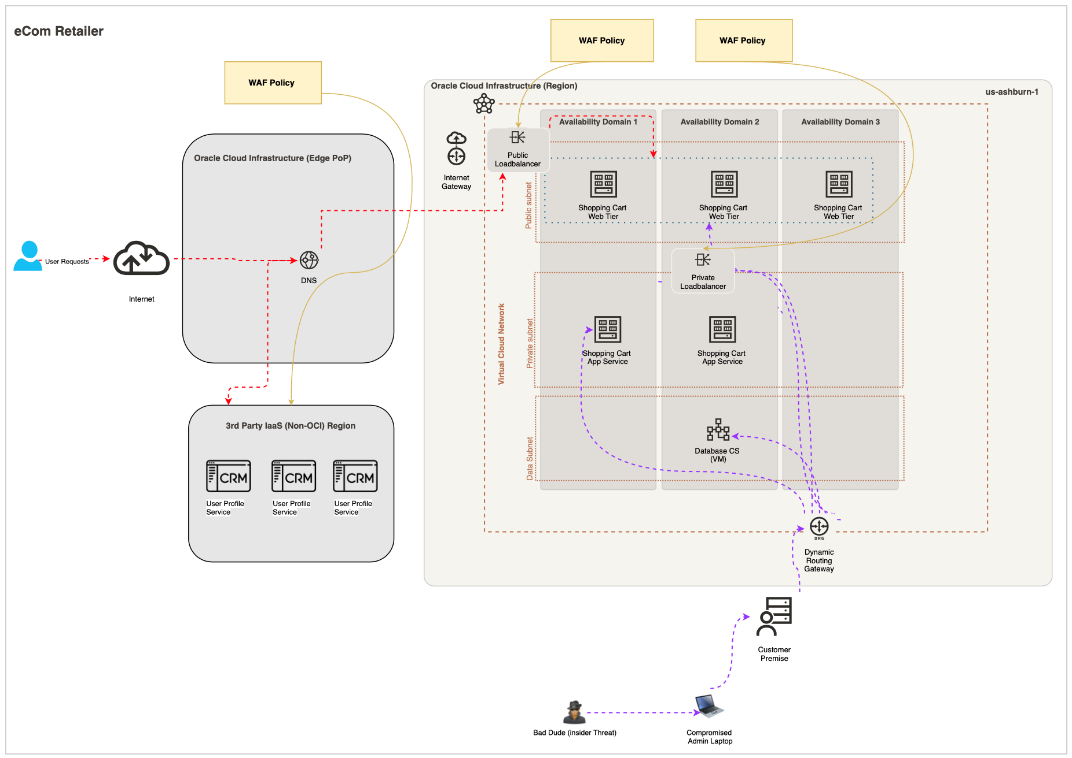
Task: Click the Private subnet vertical label
Action: pyautogui.click(x=529, y=343)
